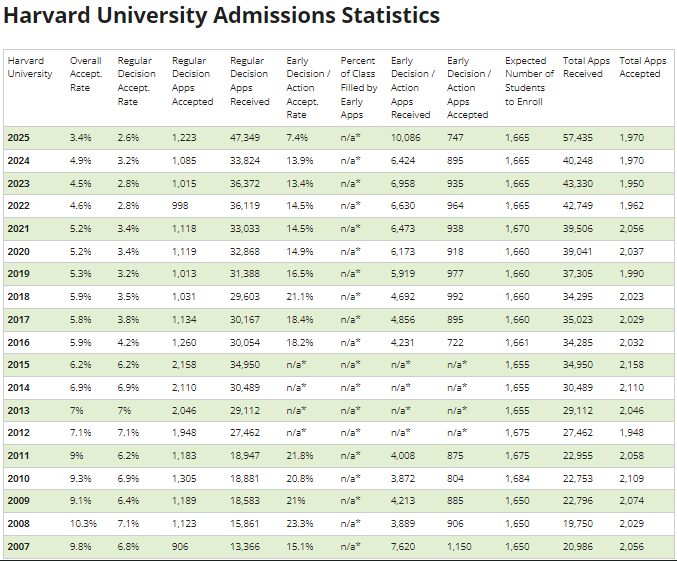Select the 10.3% overall acceptance rate cell

[x=83, y=524]
